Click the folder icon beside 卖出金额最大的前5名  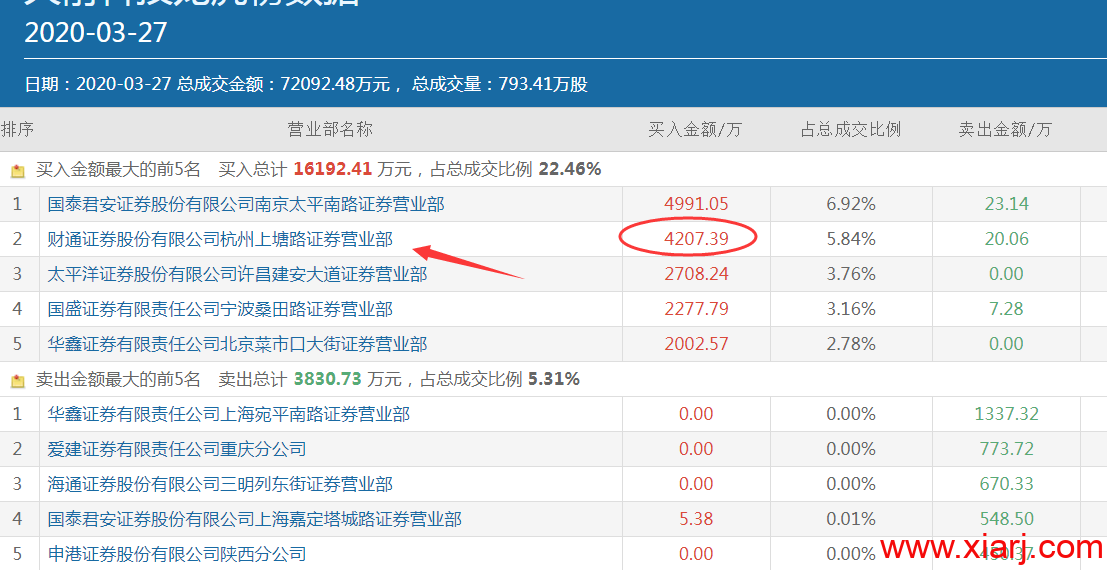[x=18, y=381]
